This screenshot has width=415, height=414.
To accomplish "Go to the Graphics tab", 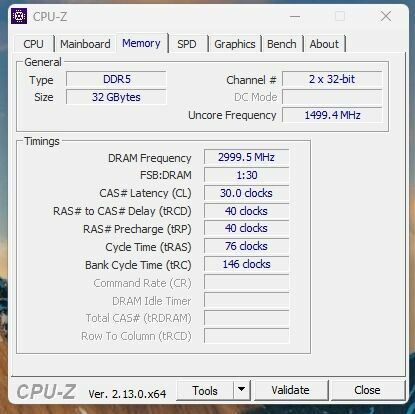I will click(x=235, y=44).
